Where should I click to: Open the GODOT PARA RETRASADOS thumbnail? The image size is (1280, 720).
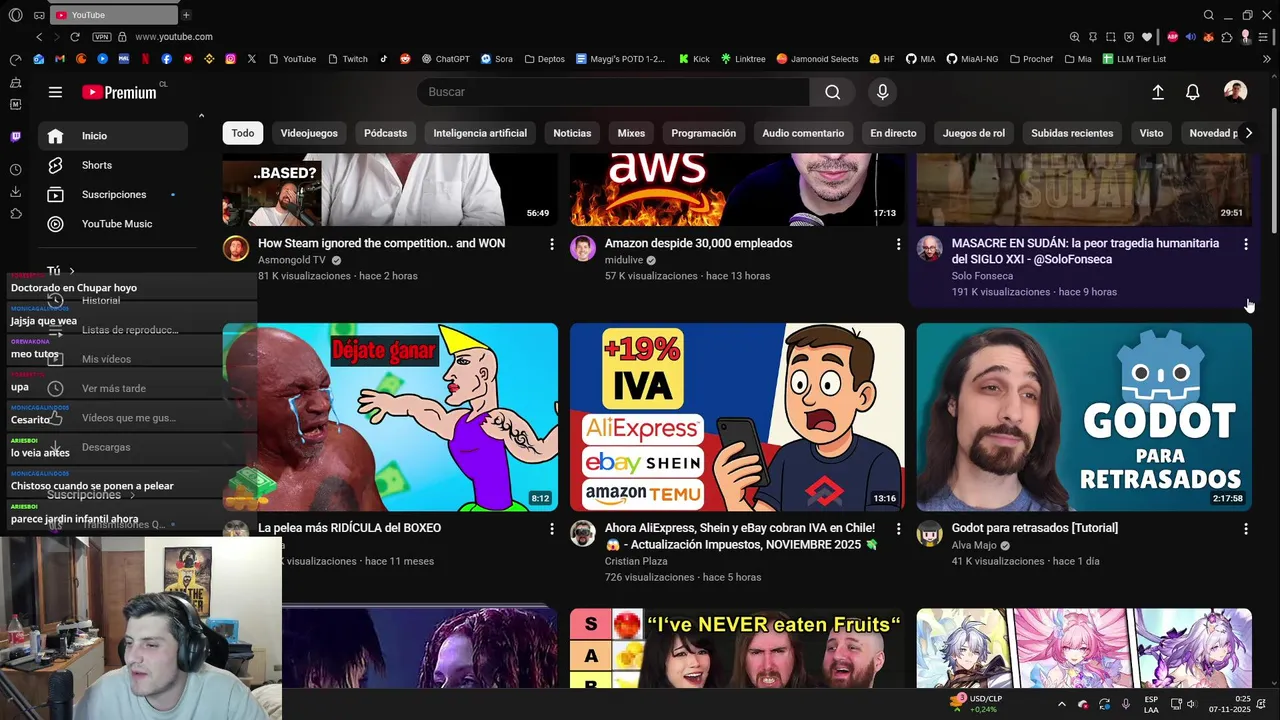pos(1084,417)
